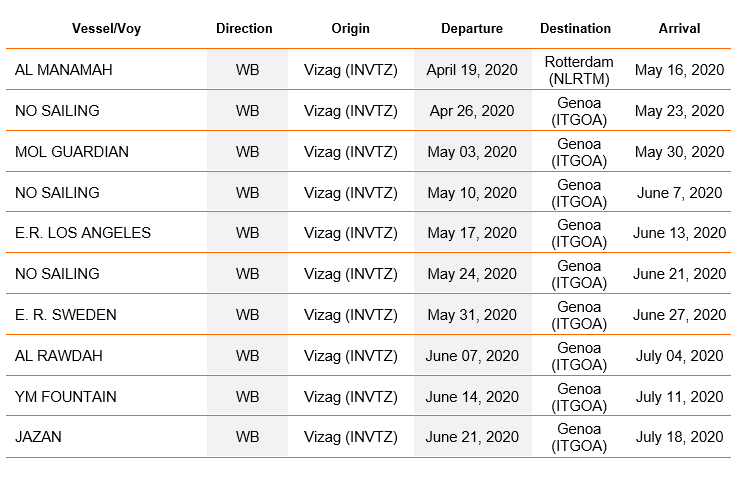Click the AL RAWDAH vessel name
740x481 pixels.
coord(59,355)
